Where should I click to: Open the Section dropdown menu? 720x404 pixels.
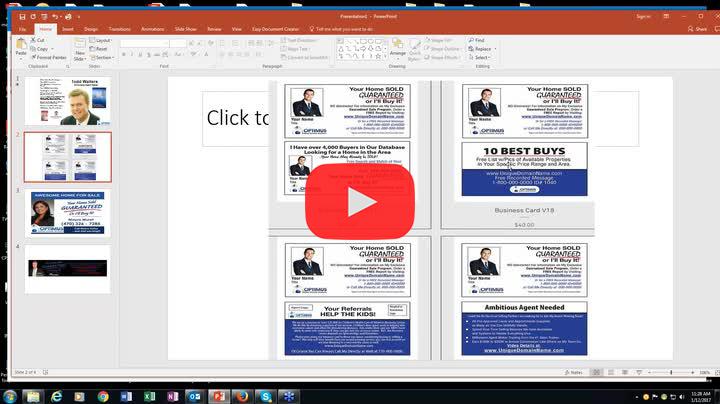pos(103,57)
